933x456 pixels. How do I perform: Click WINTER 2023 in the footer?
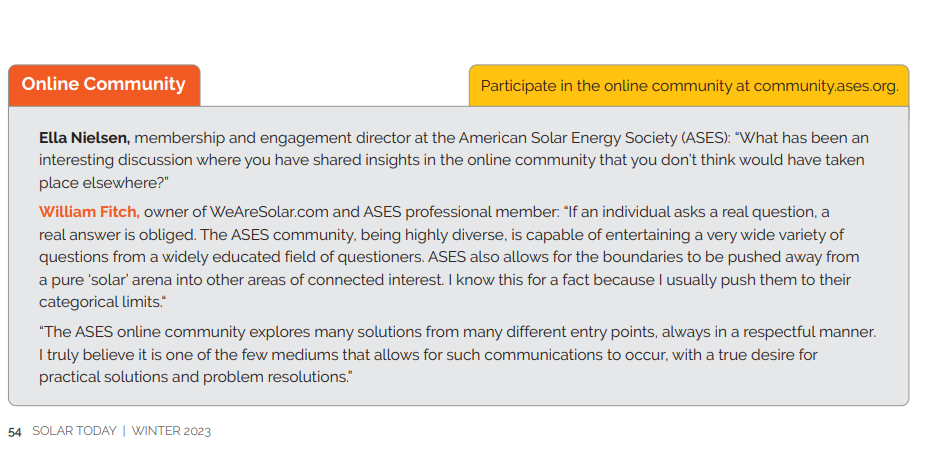pyautogui.click(x=171, y=432)
